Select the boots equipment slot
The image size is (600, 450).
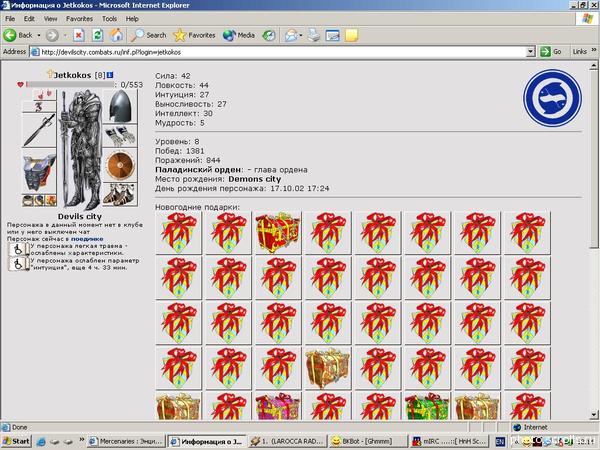click(x=120, y=194)
